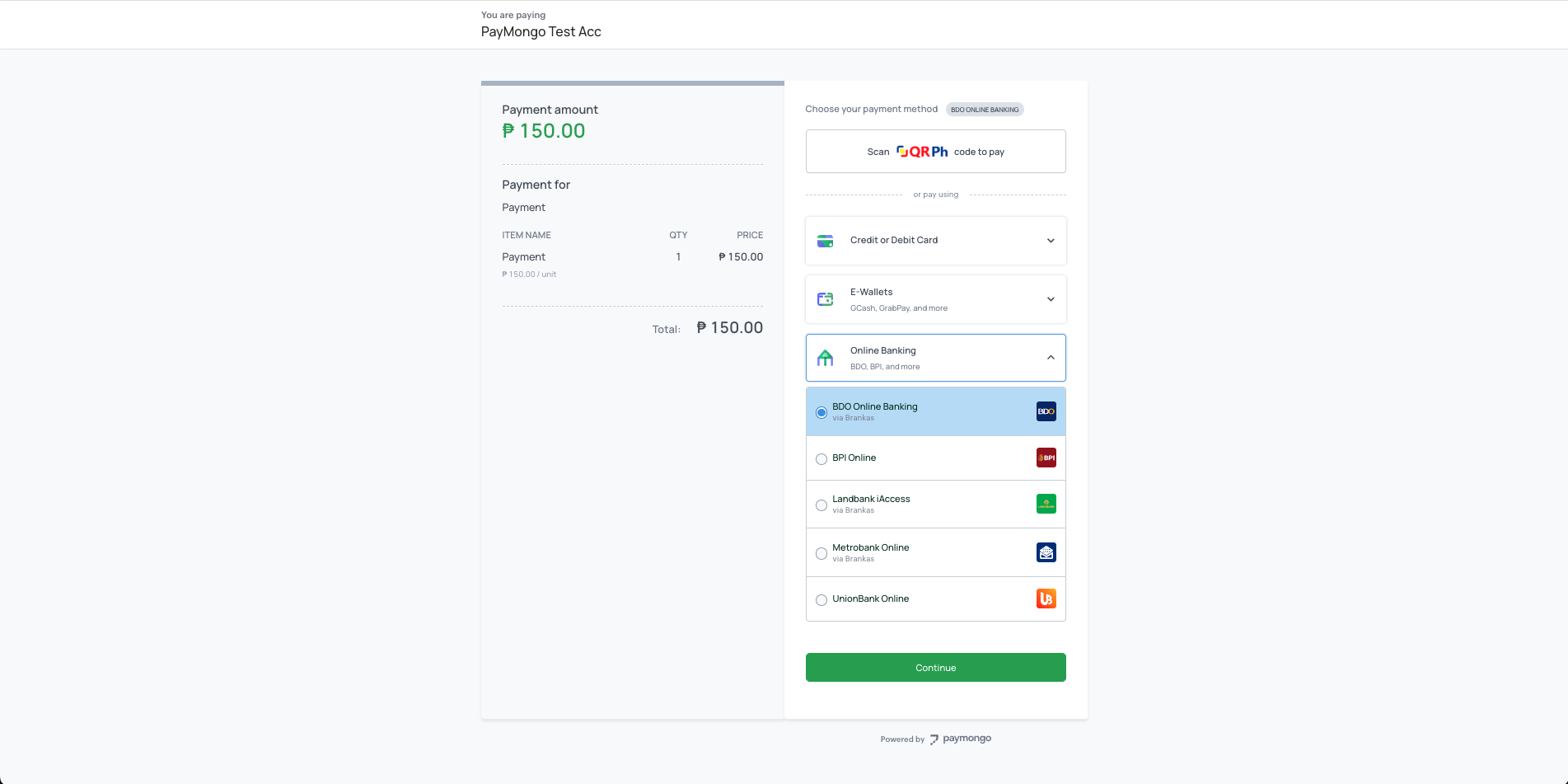Click BDO ONLINE BANKING selected badge

(985, 110)
